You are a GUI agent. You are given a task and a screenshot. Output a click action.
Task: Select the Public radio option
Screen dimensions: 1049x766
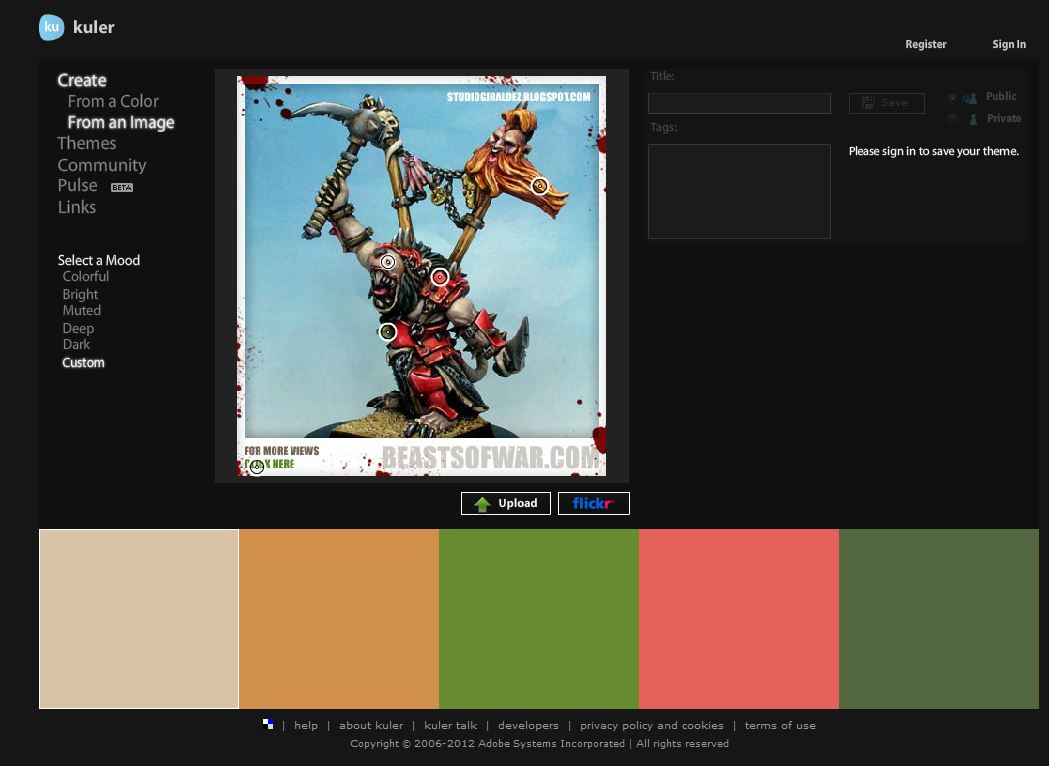[952, 98]
